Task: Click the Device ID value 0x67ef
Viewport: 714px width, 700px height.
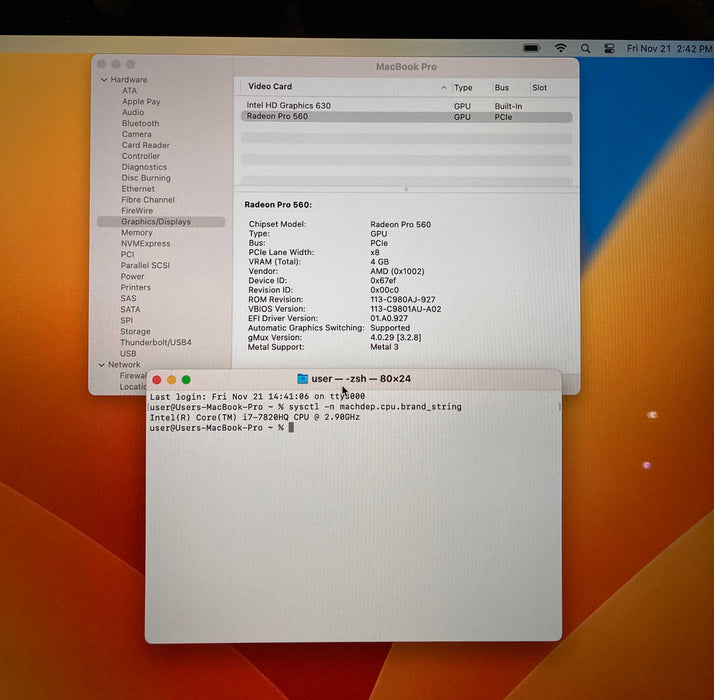Action: (383, 281)
